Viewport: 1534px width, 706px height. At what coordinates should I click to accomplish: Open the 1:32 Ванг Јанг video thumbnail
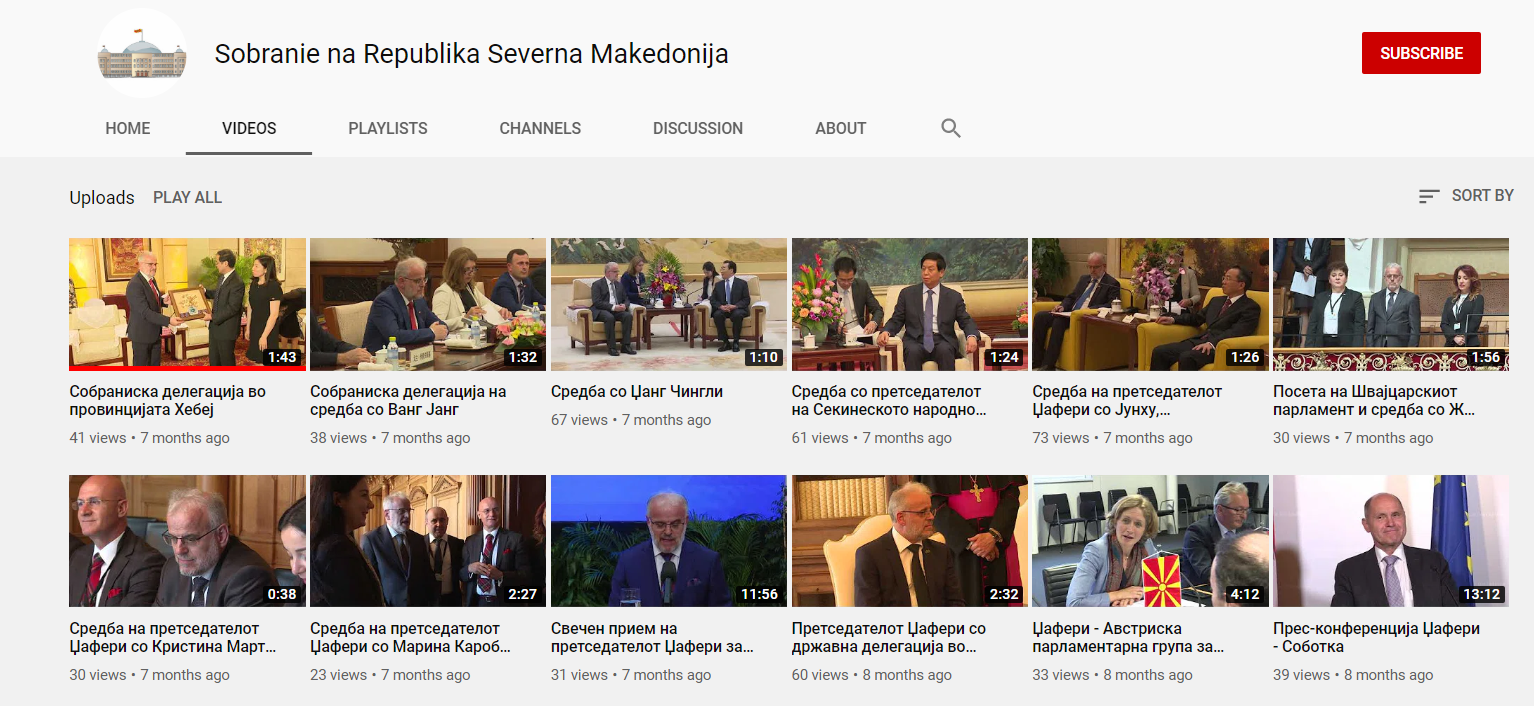click(x=428, y=304)
